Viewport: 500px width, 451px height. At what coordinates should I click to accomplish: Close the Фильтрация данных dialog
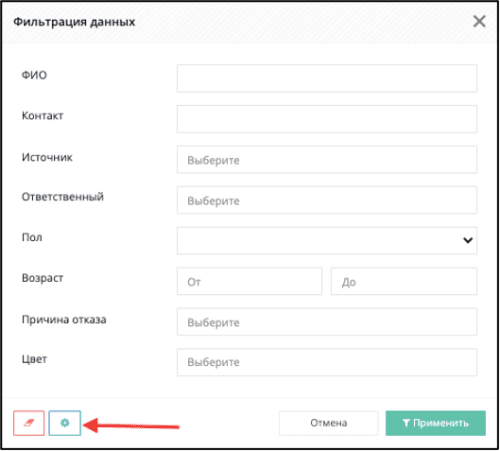coord(479,22)
